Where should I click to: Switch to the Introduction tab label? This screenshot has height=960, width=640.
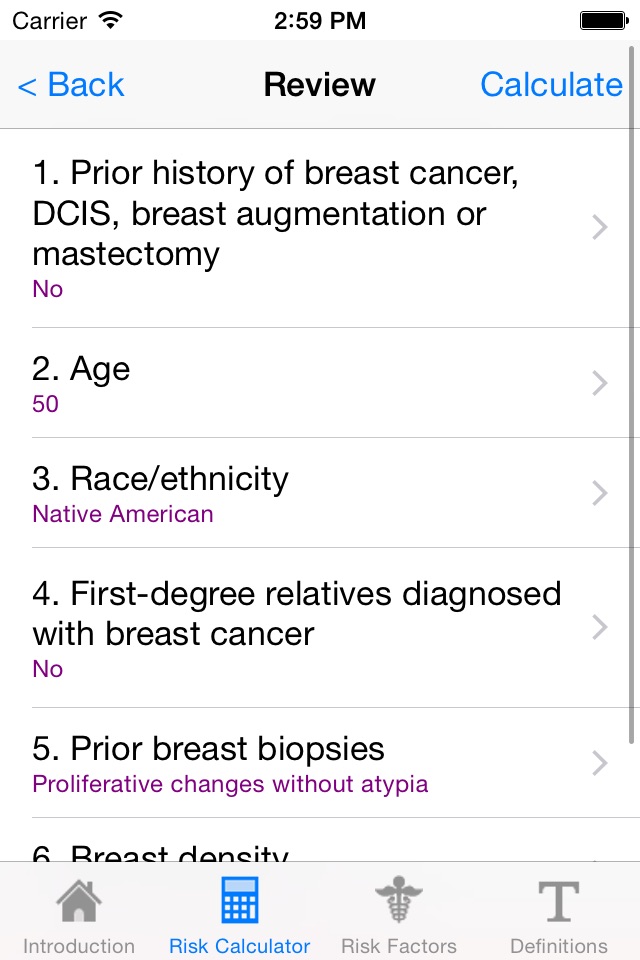tap(79, 946)
